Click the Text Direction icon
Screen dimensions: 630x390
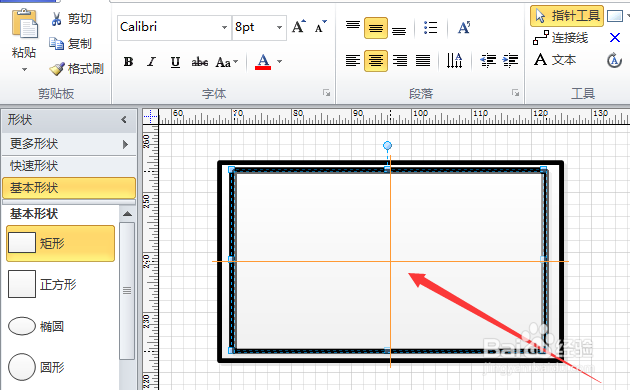(454, 61)
